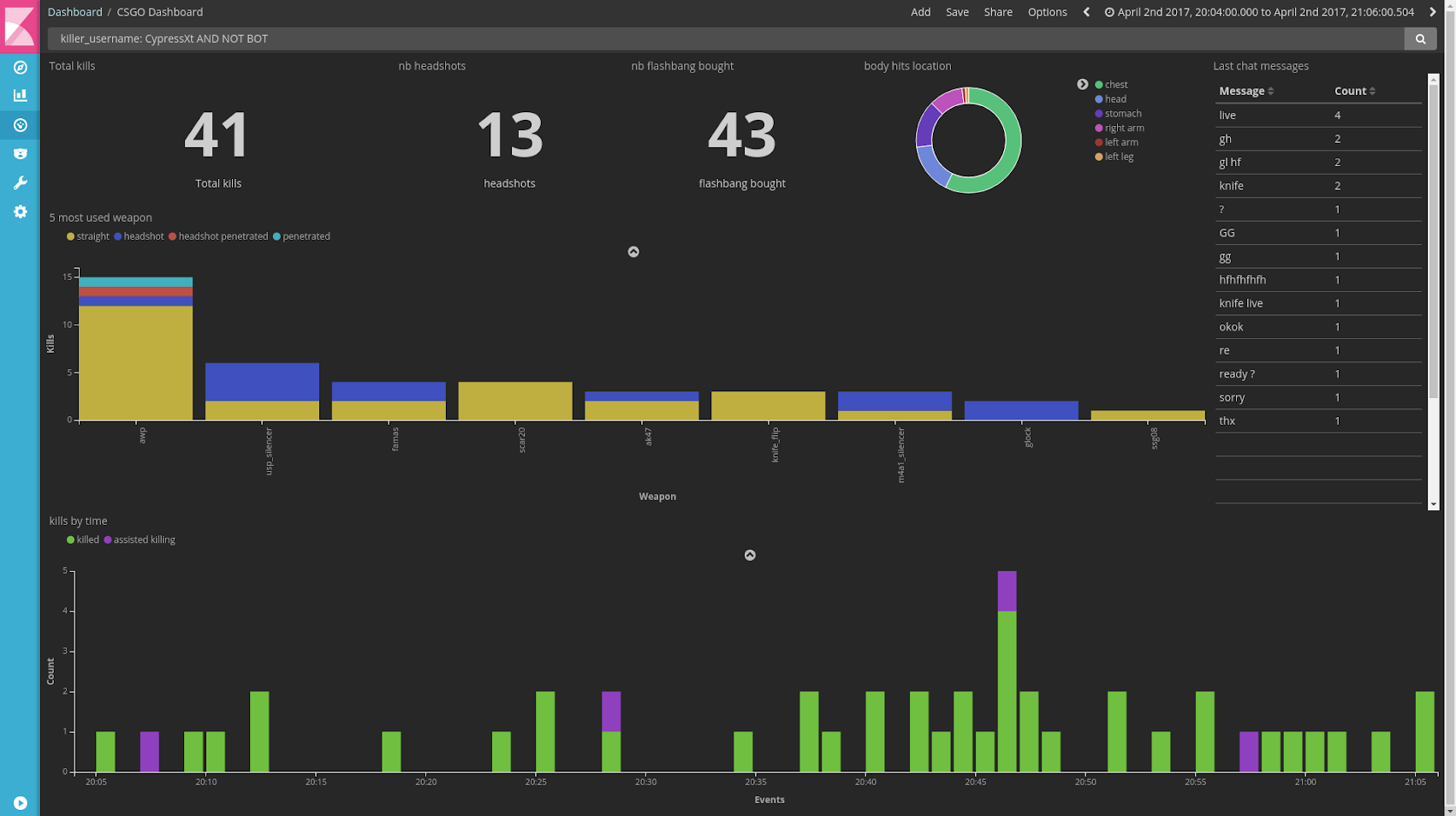1456x816 pixels.
Task: Toggle stomach legend entry
Action: tap(1118, 114)
